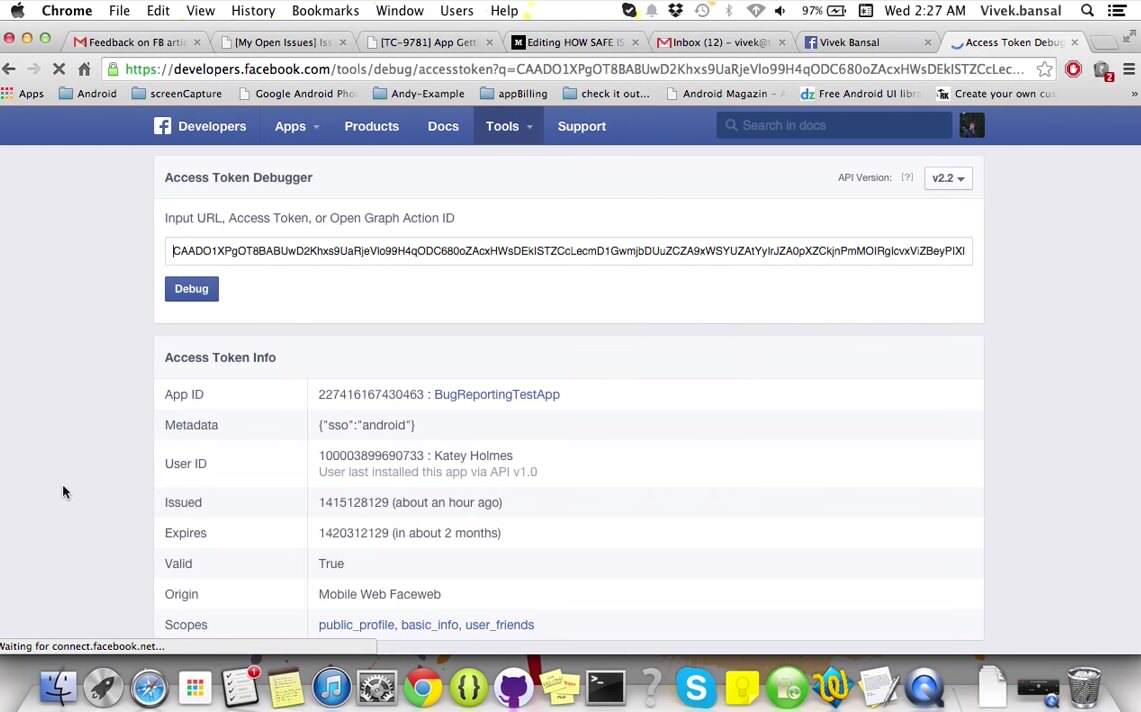The image size is (1141, 712).
Task: Click the access token input field
Action: click(568, 251)
